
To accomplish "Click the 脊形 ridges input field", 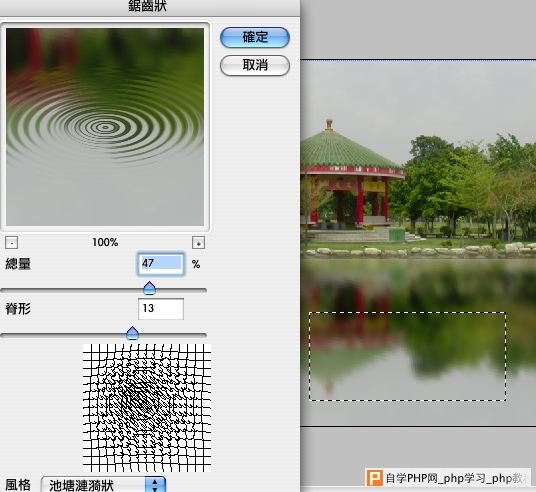I will point(161,309).
